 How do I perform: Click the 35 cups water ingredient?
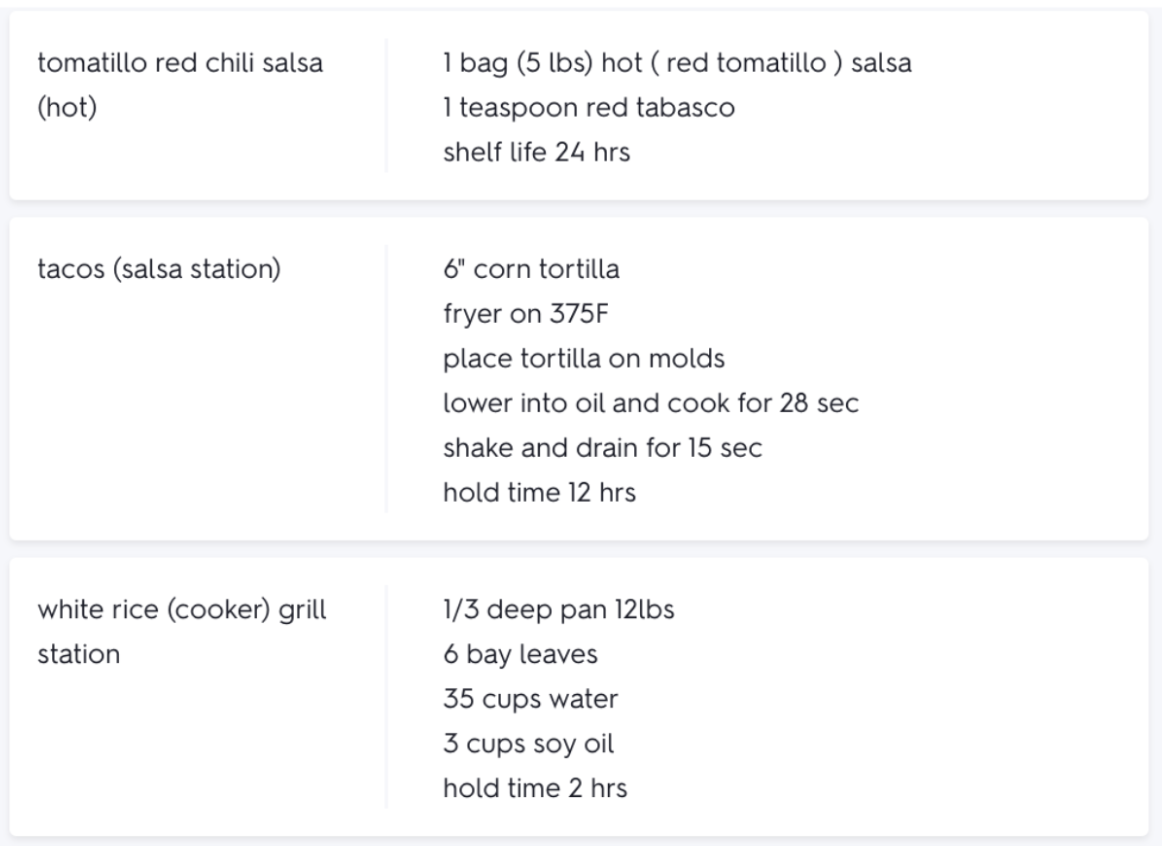[530, 699]
